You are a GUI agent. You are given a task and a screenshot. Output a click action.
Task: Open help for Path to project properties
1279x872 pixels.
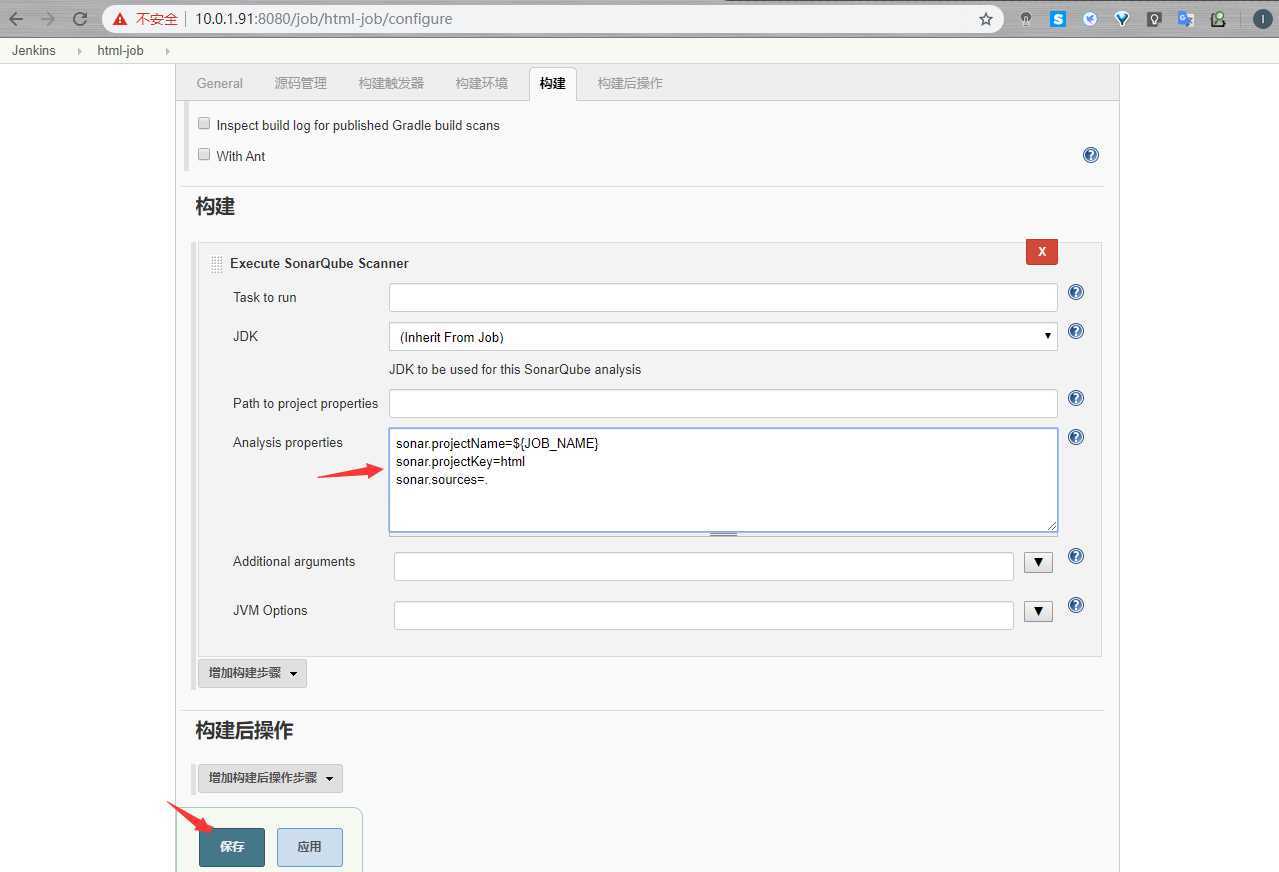[x=1076, y=398]
